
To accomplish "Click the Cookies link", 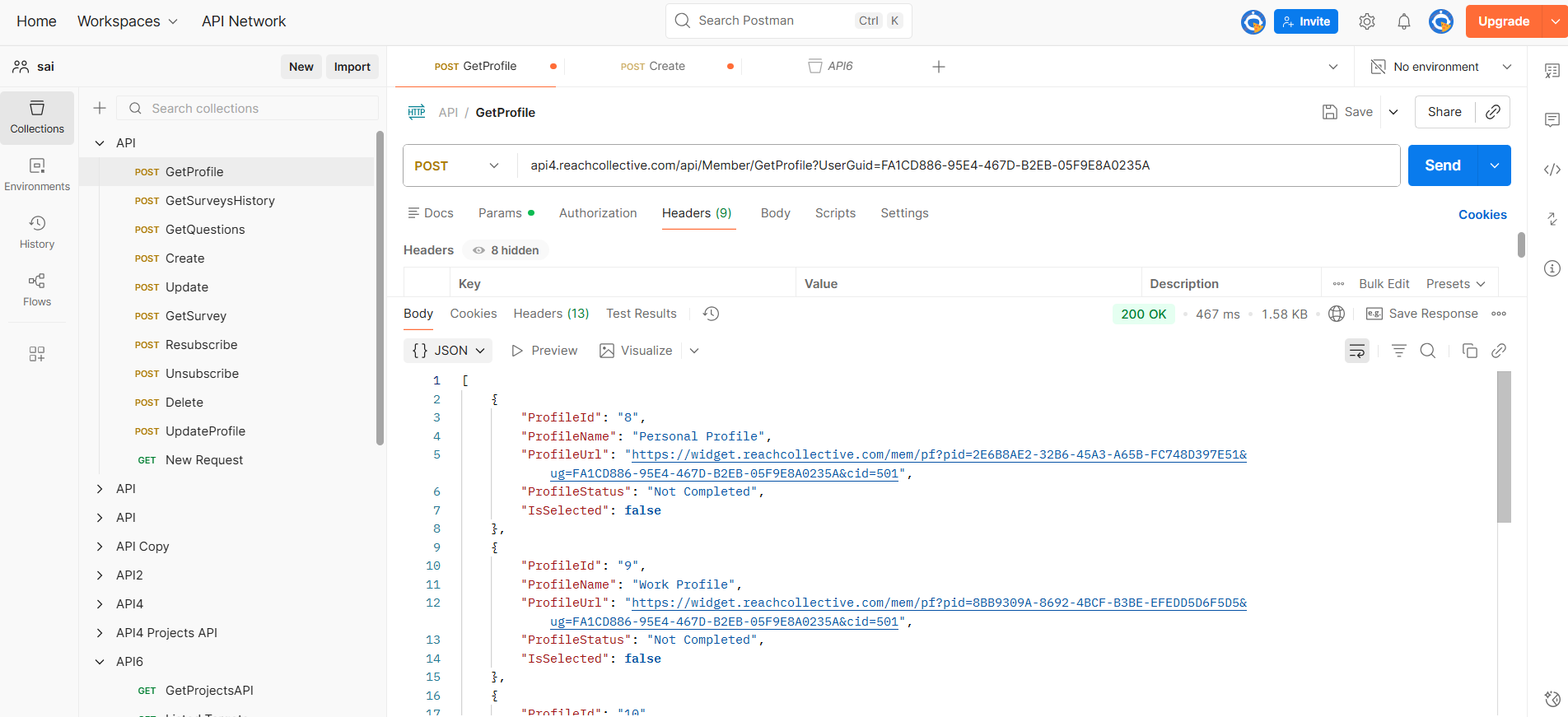I will click(1482, 215).
